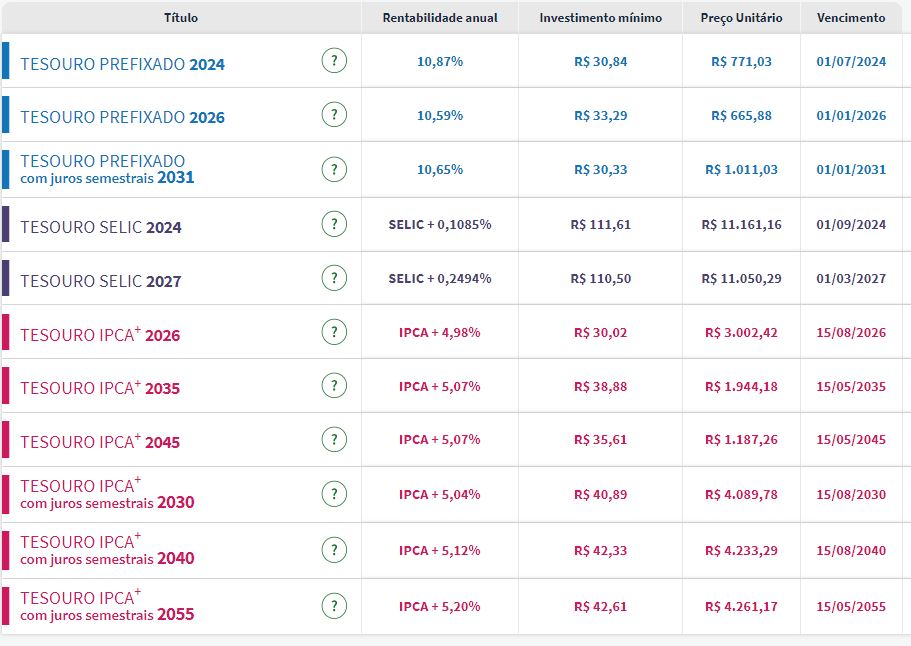Viewport: 911px width, 646px height.
Task: Open help for IPCA+ juros semestrais 2040
Action: click(334, 550)
